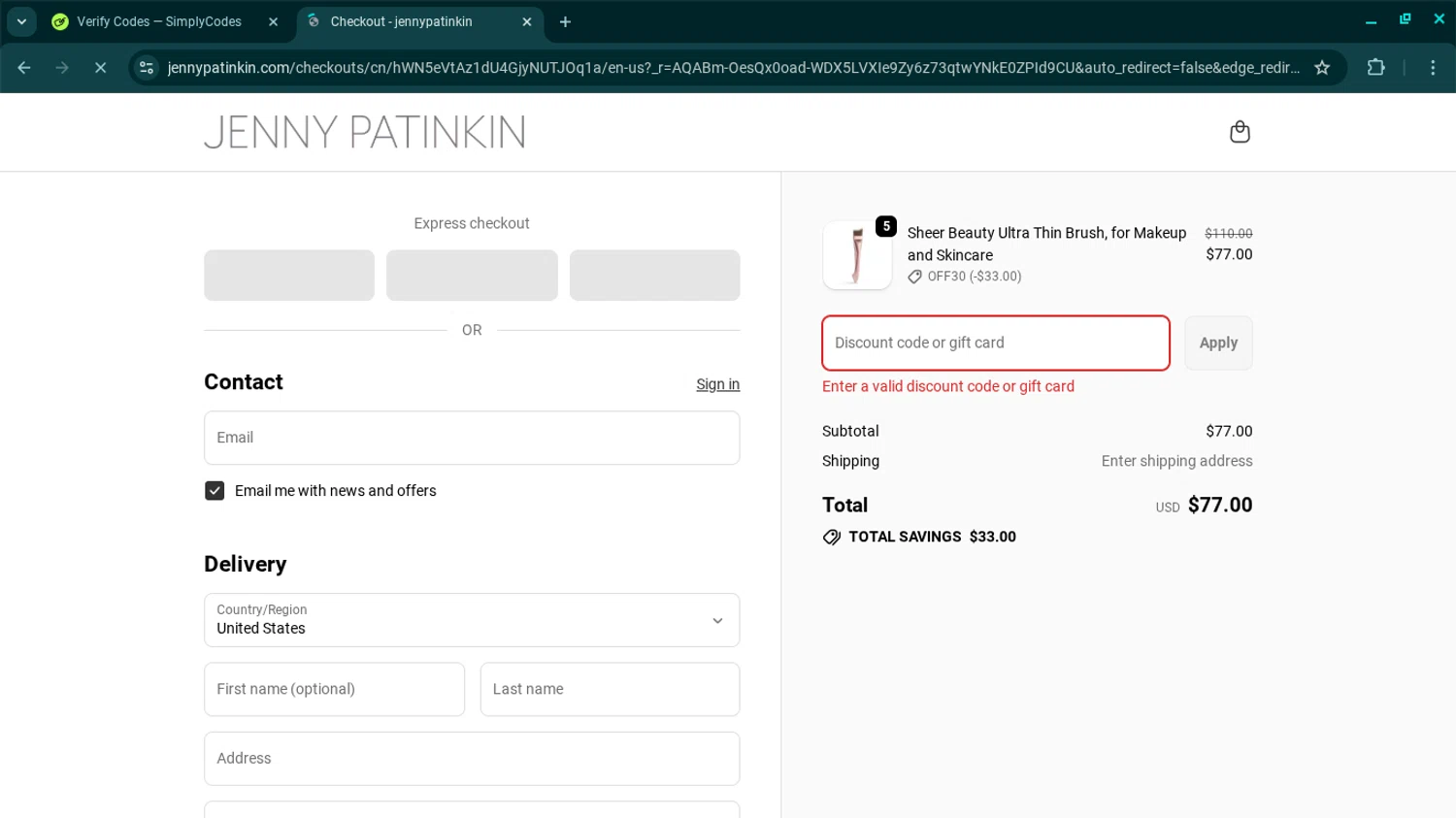
Task: Restore the browser window size
Action: coord(1405,20)
